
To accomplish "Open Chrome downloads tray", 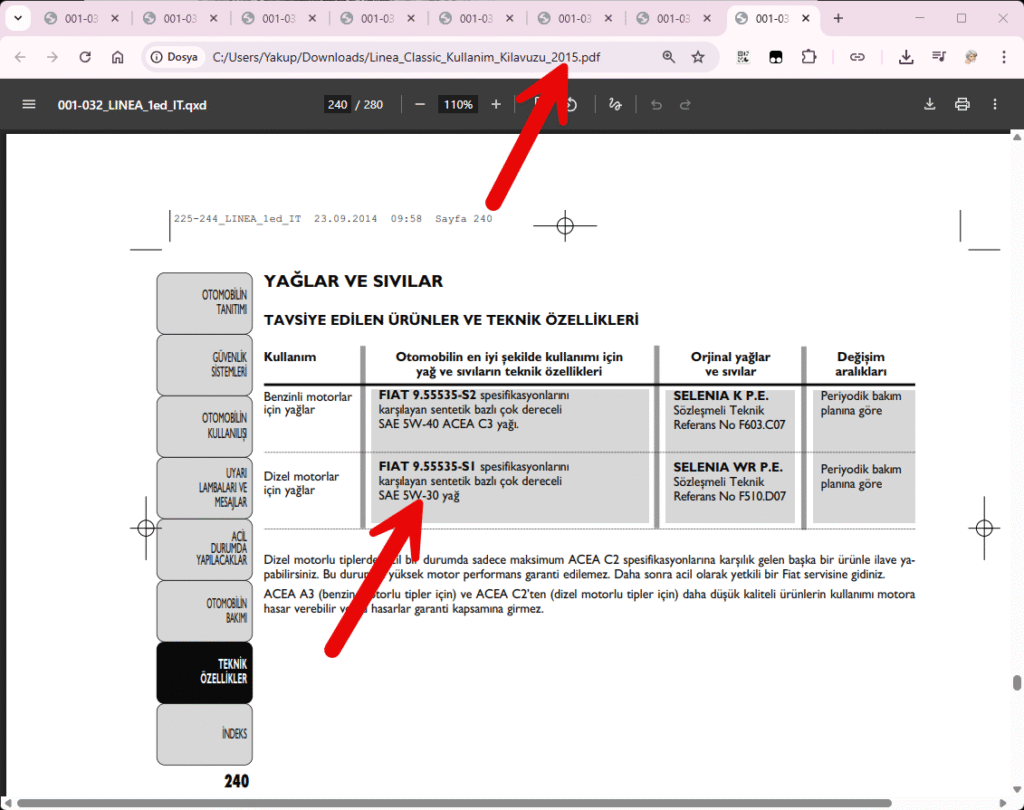I will [x=906, y=58].
